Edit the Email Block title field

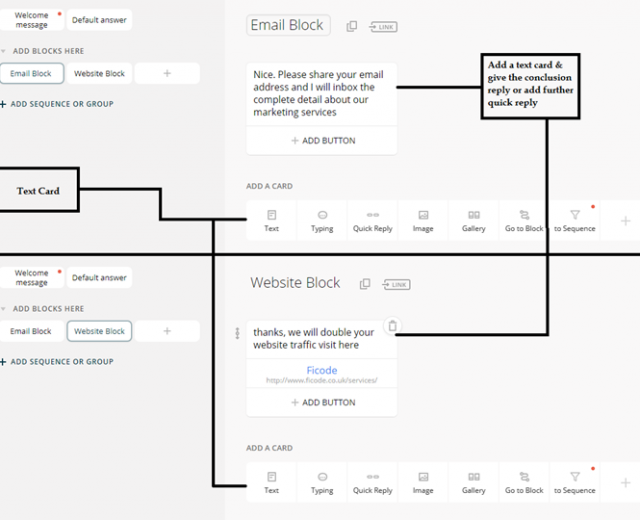pos(288,25)
